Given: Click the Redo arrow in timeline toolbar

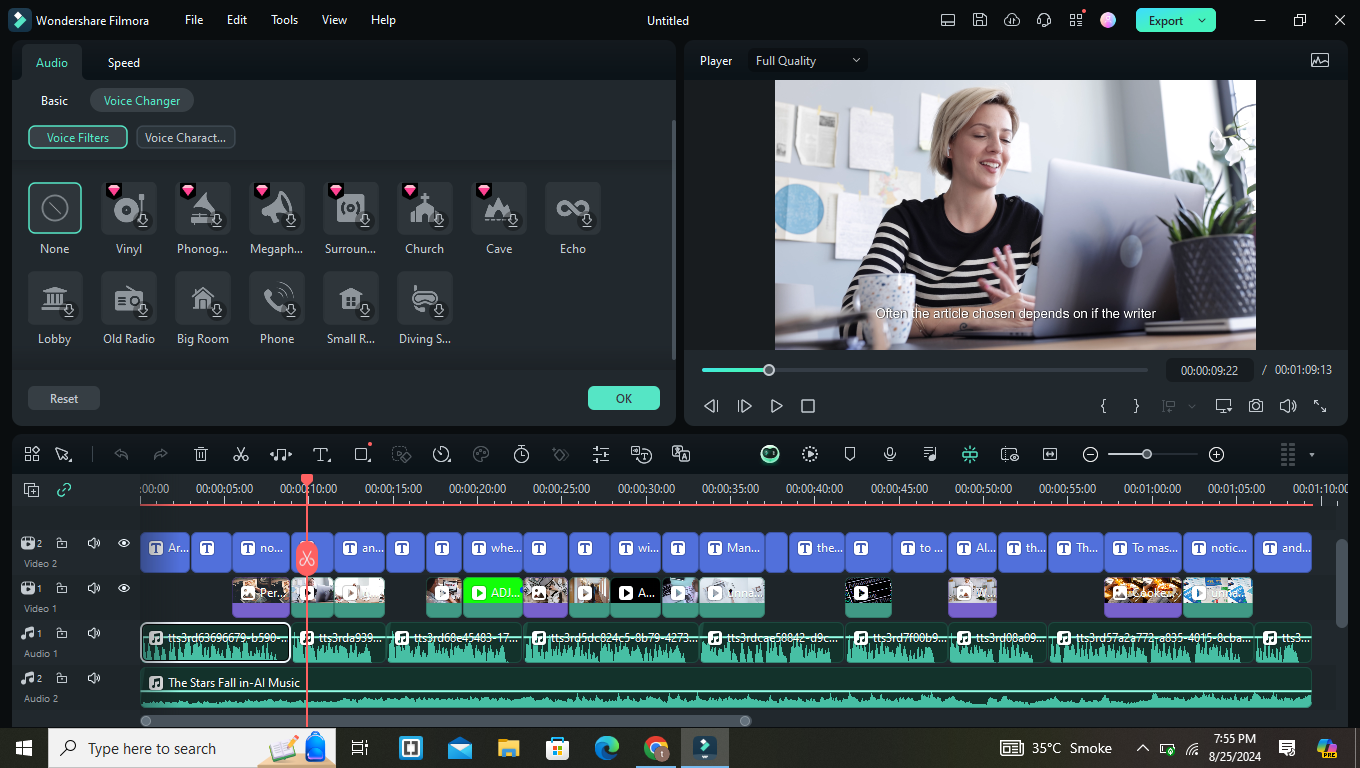Looking at the screenshot, I should click(160, 454).
